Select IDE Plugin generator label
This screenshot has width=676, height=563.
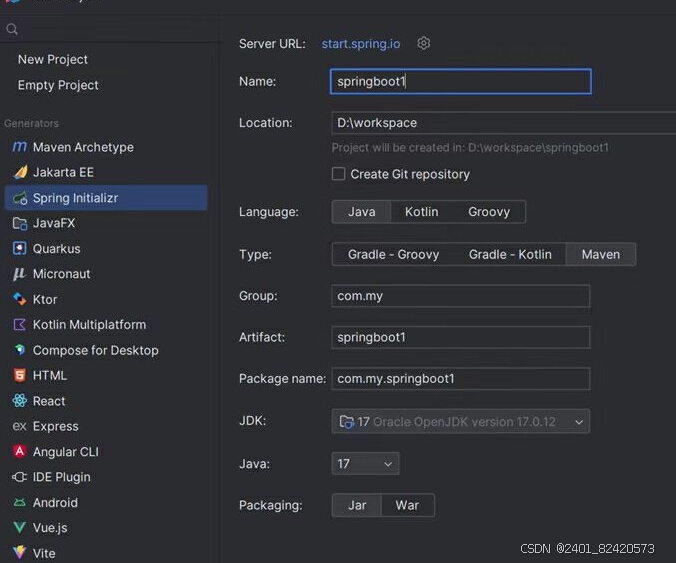click(x=62, y=477)
